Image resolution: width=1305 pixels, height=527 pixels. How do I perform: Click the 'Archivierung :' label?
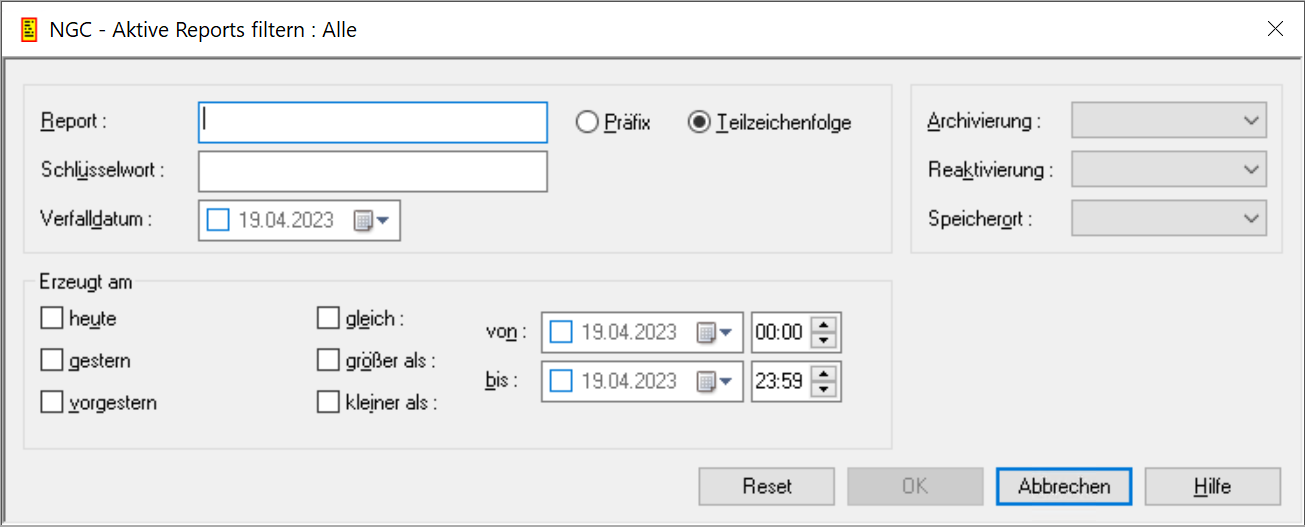click(984, 121)
